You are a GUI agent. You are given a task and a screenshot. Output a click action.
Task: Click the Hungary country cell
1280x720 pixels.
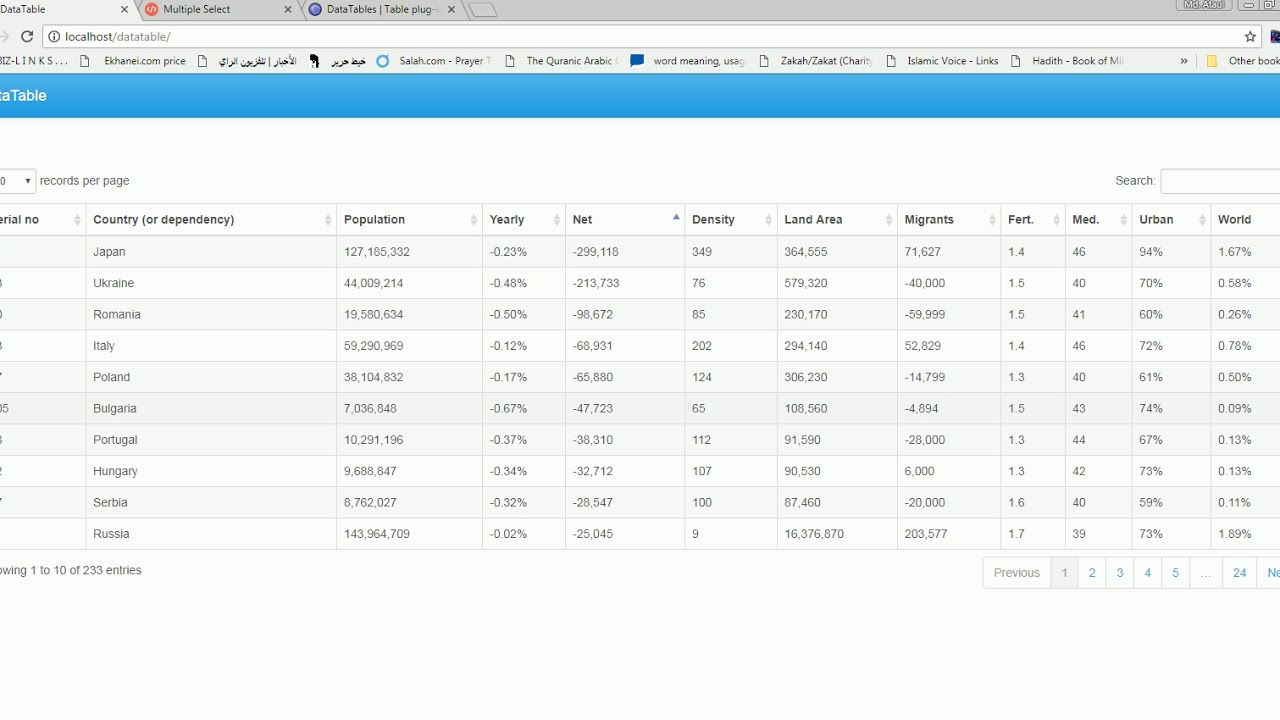pyautogui.click(x=211, y=471)
